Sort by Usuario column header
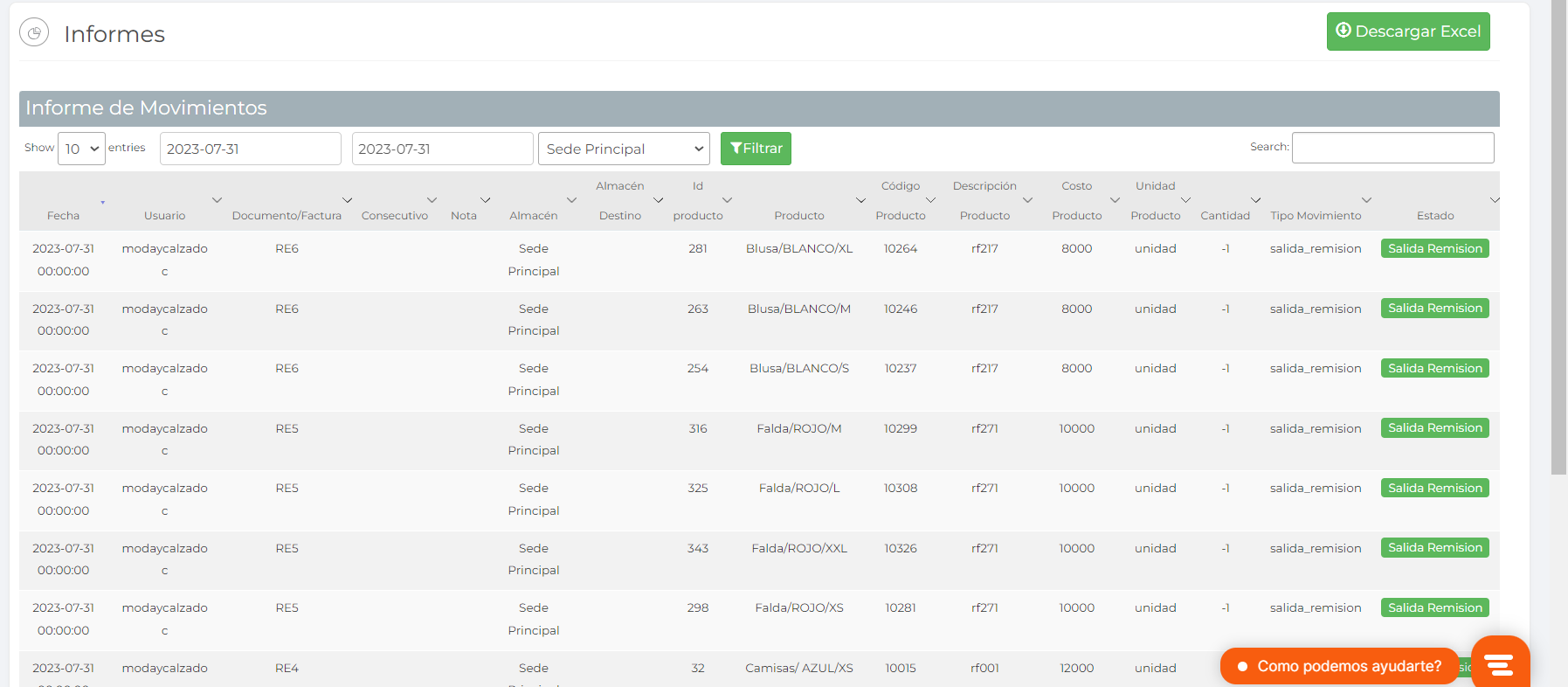1568x687 pixels. [x=165, y=216]
